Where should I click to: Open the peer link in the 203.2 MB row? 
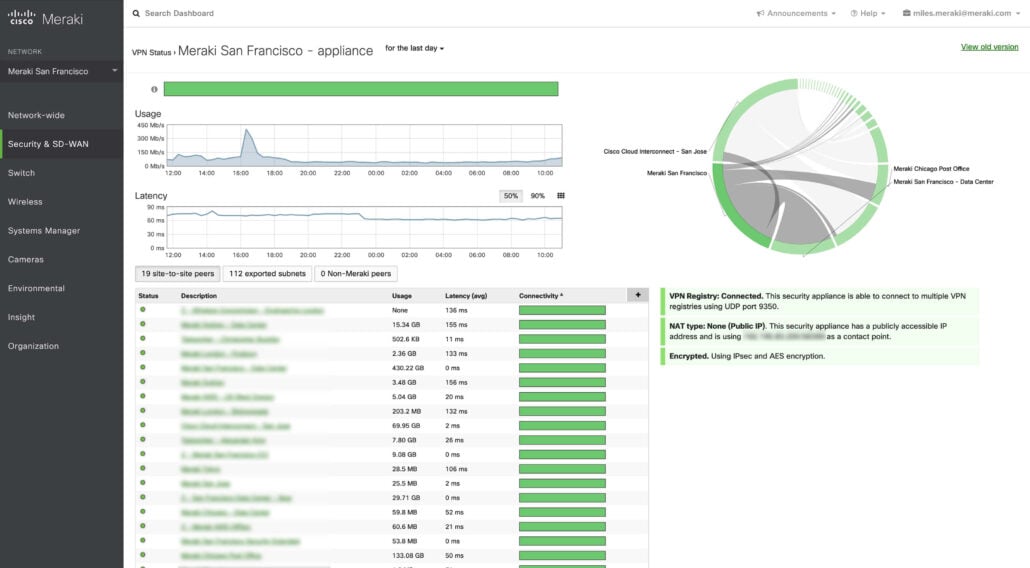point(225,412)
